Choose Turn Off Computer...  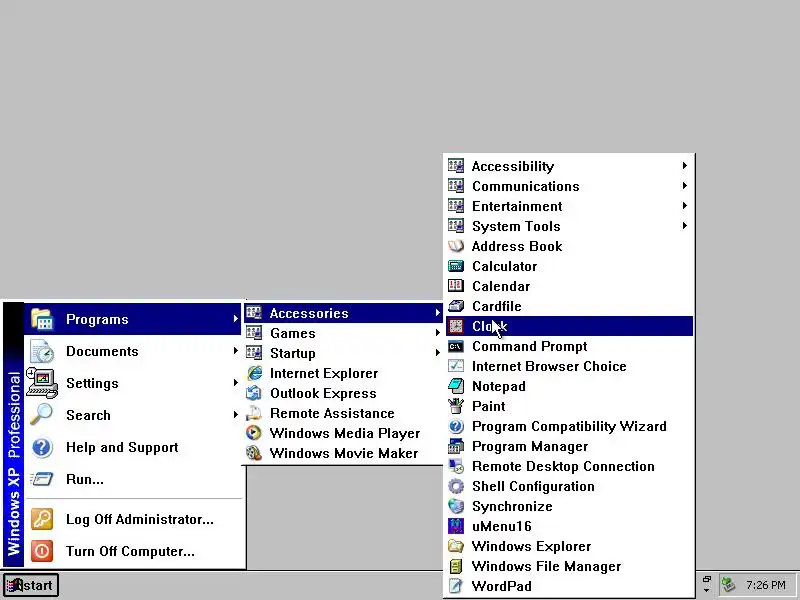(x=133, y=551)
